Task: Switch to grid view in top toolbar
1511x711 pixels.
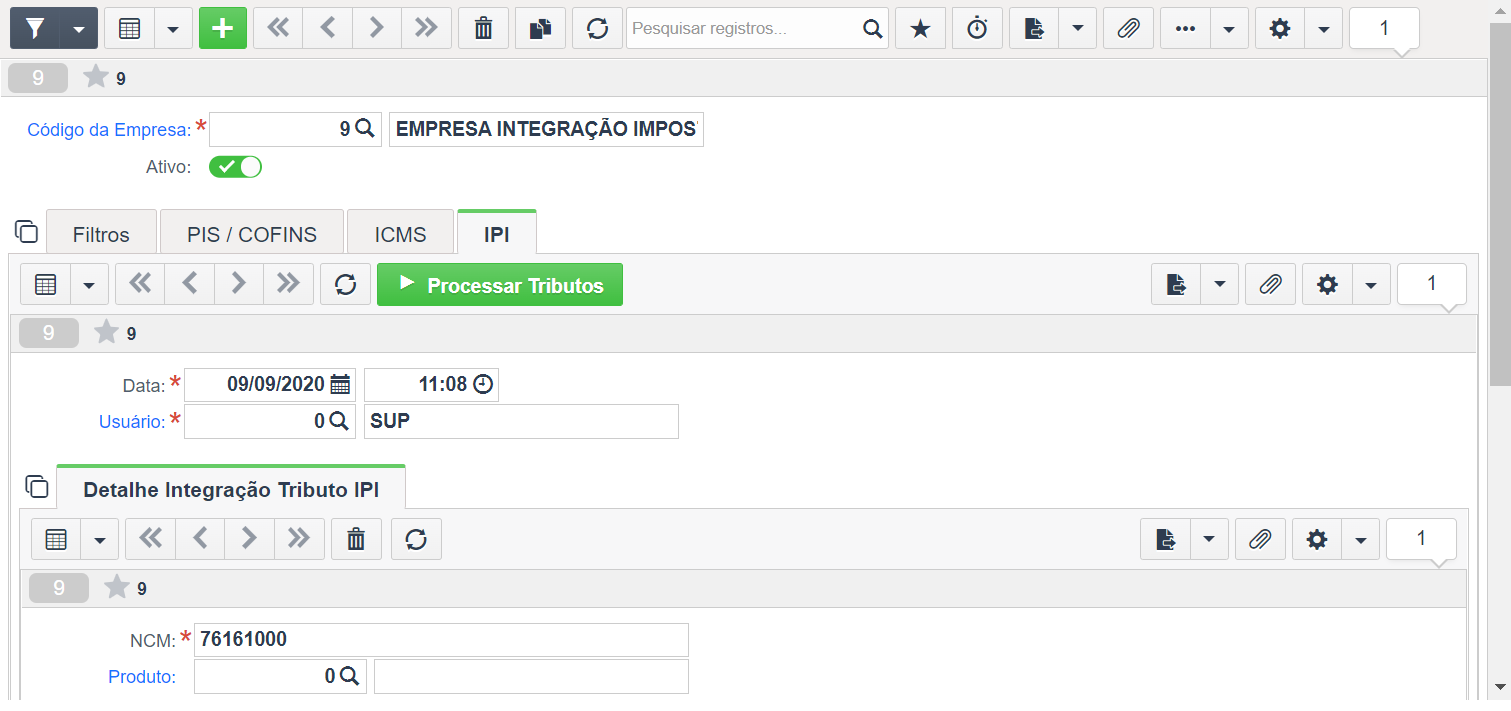Action: 129,28
